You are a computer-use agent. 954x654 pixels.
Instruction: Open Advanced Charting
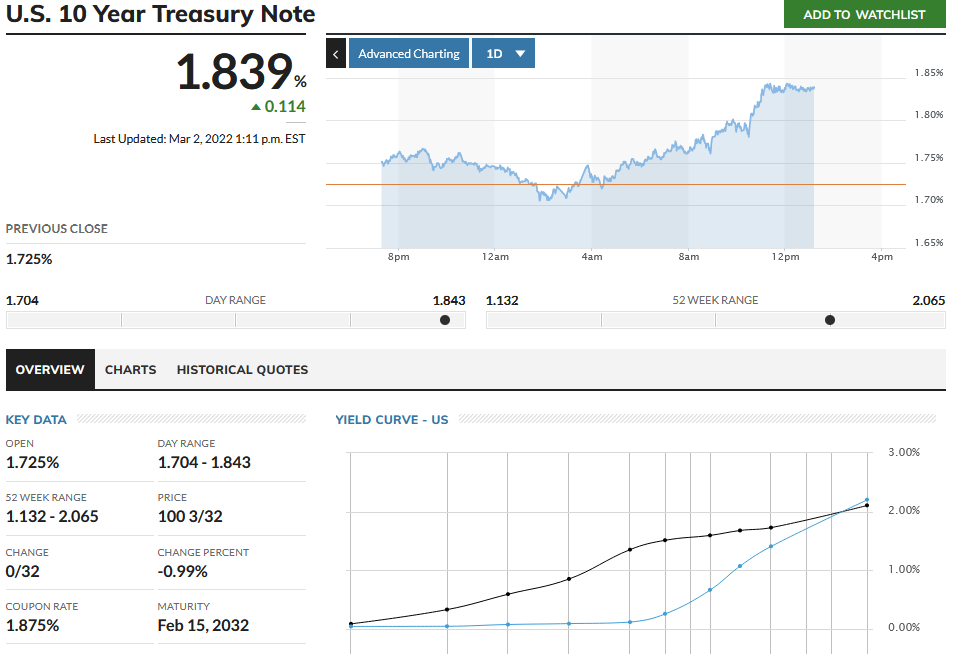[x=409, y=54]
